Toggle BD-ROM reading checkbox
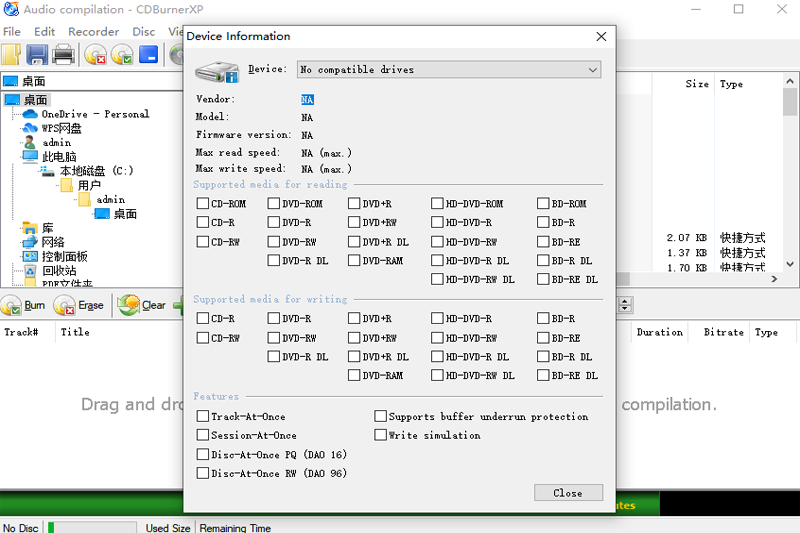This screenshot has width=800, height=533. click(543, 204)
